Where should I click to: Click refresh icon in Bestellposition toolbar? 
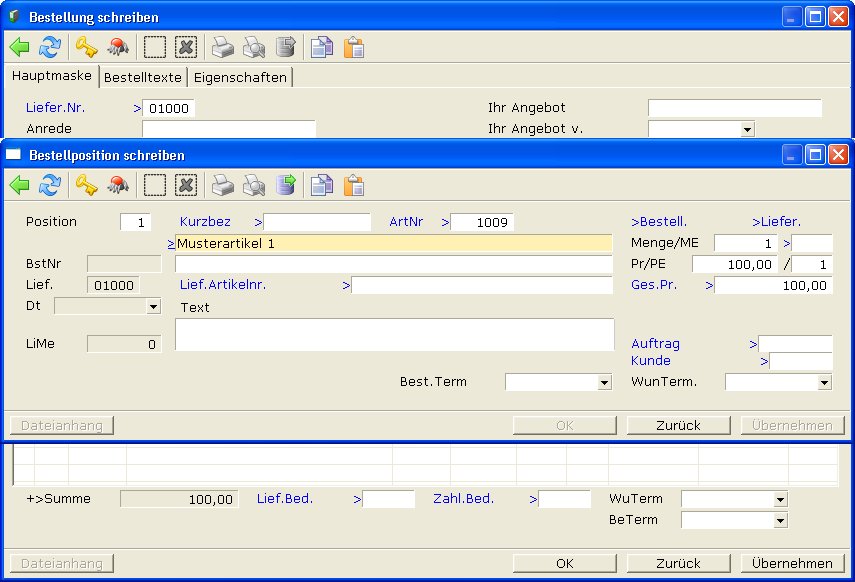click(x=50, y=185)
